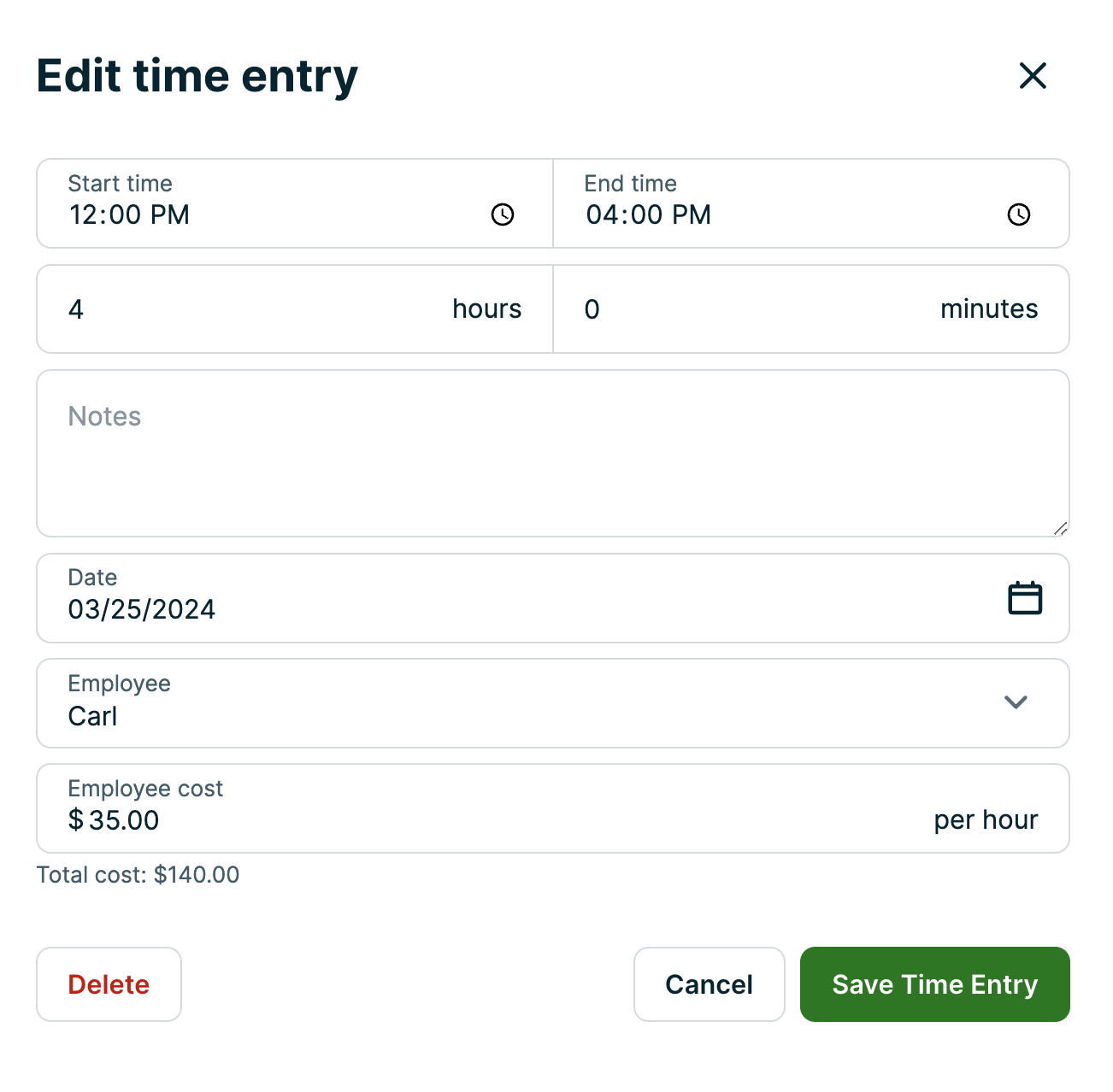Click the per hour label
This screenshot has width=1113, height=1092.
985,820
